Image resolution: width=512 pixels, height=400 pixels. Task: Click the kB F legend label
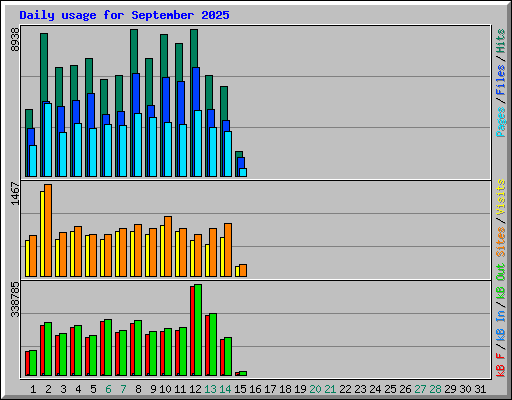[x=501, y=365]
